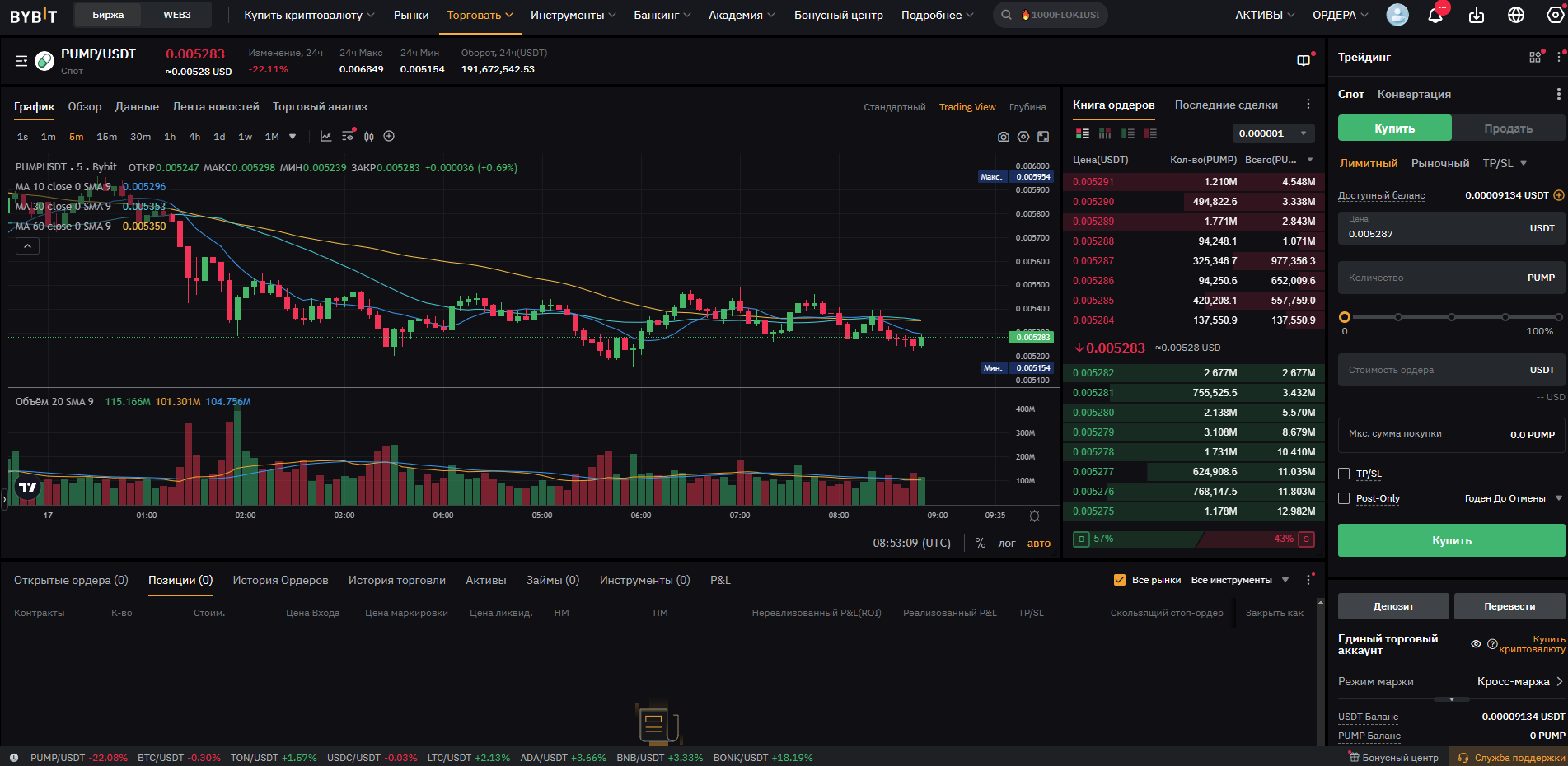The image size is (1568, 766).
Task: Open the customer support link in footer
Action: (1512, 758)
